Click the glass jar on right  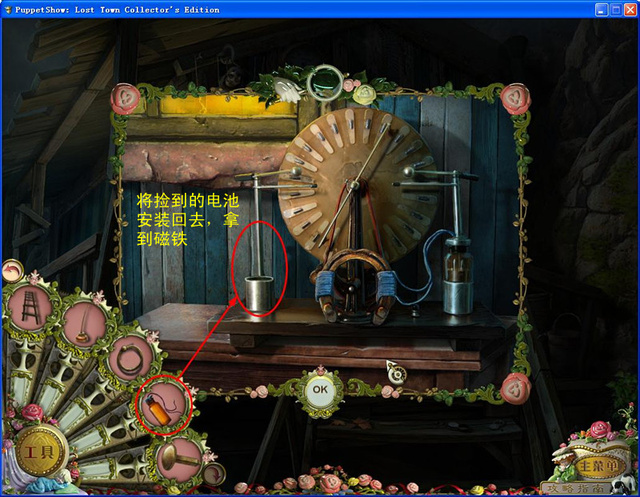click(458, 275)
